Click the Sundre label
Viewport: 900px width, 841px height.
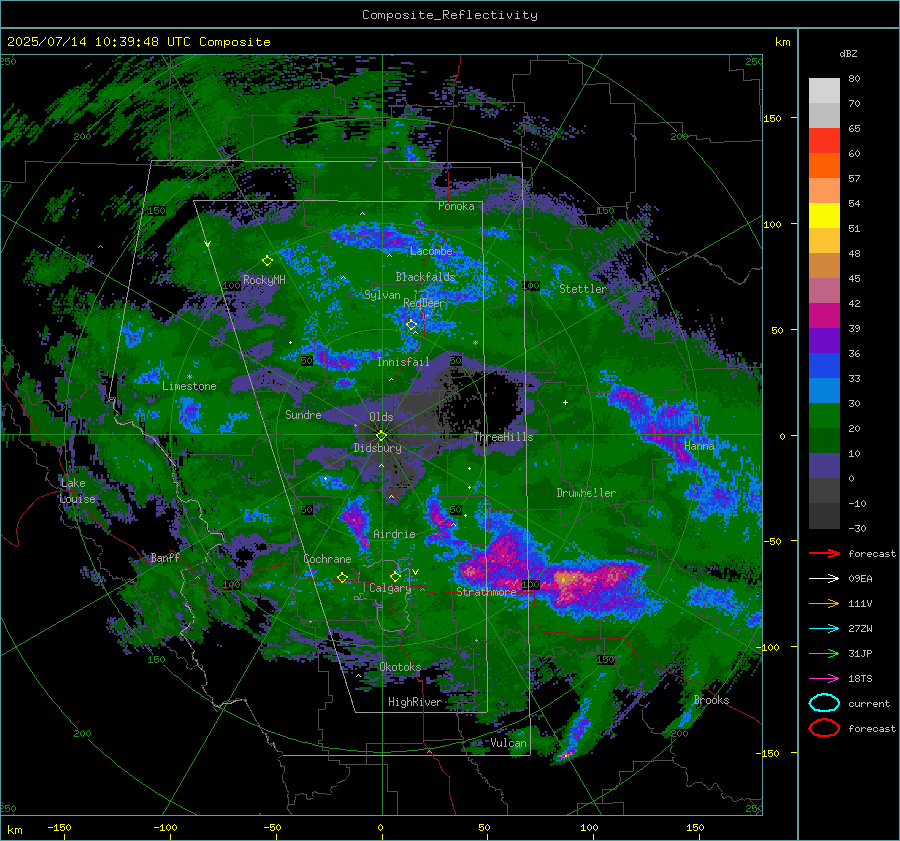coord(303,414)
